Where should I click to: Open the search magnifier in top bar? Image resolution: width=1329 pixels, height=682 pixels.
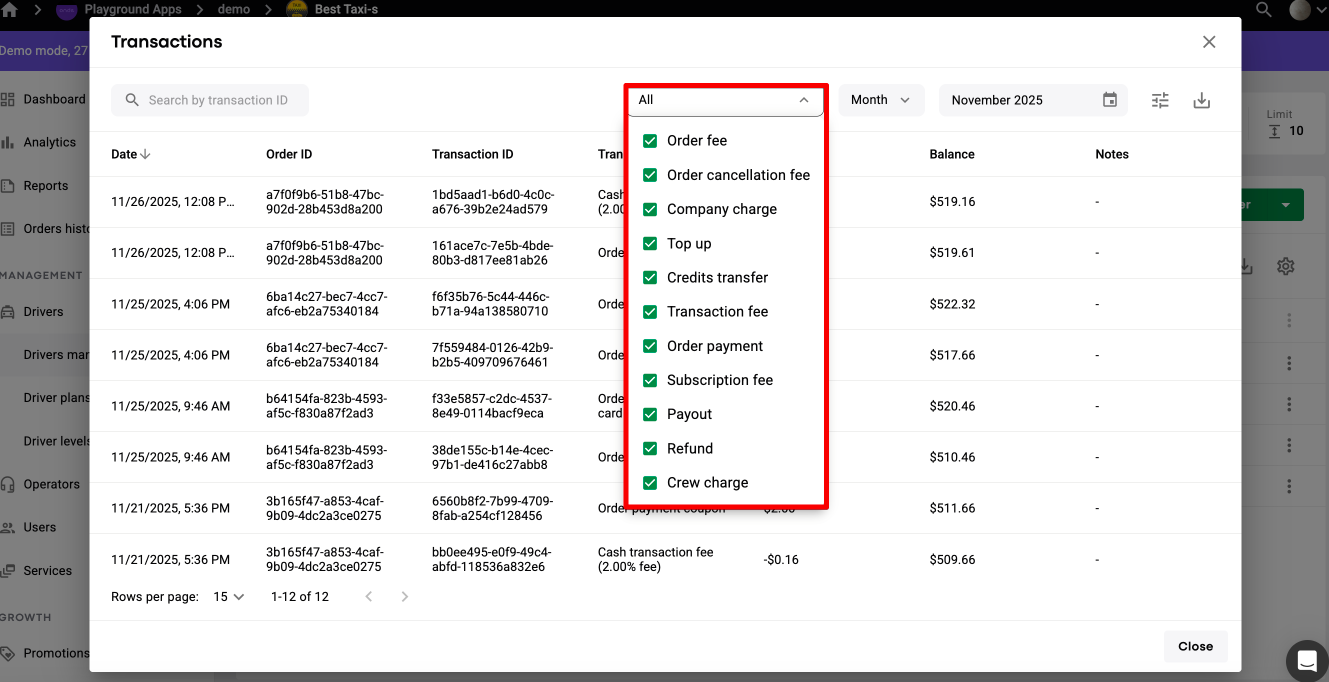(1264, 9)
